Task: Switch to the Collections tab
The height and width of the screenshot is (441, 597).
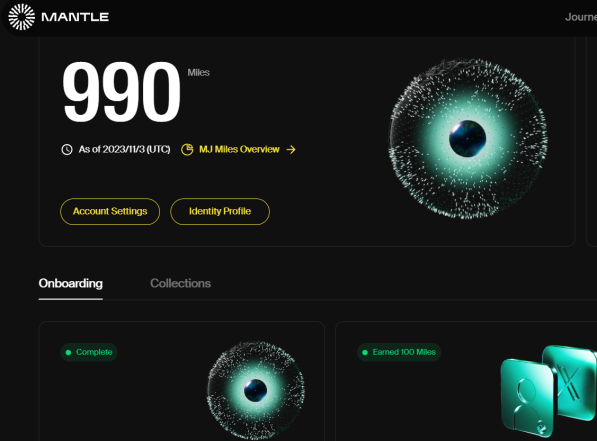Action: tap(180, 283)
